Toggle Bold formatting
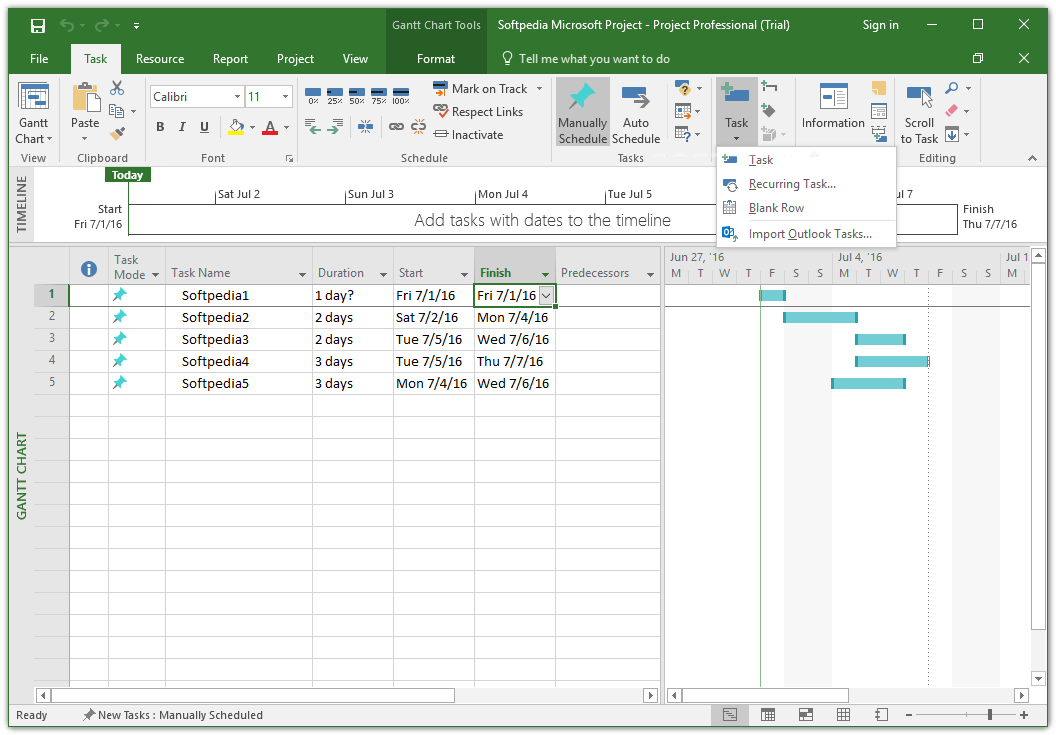This screenshot has width=1056, height=735. (160, 127)
